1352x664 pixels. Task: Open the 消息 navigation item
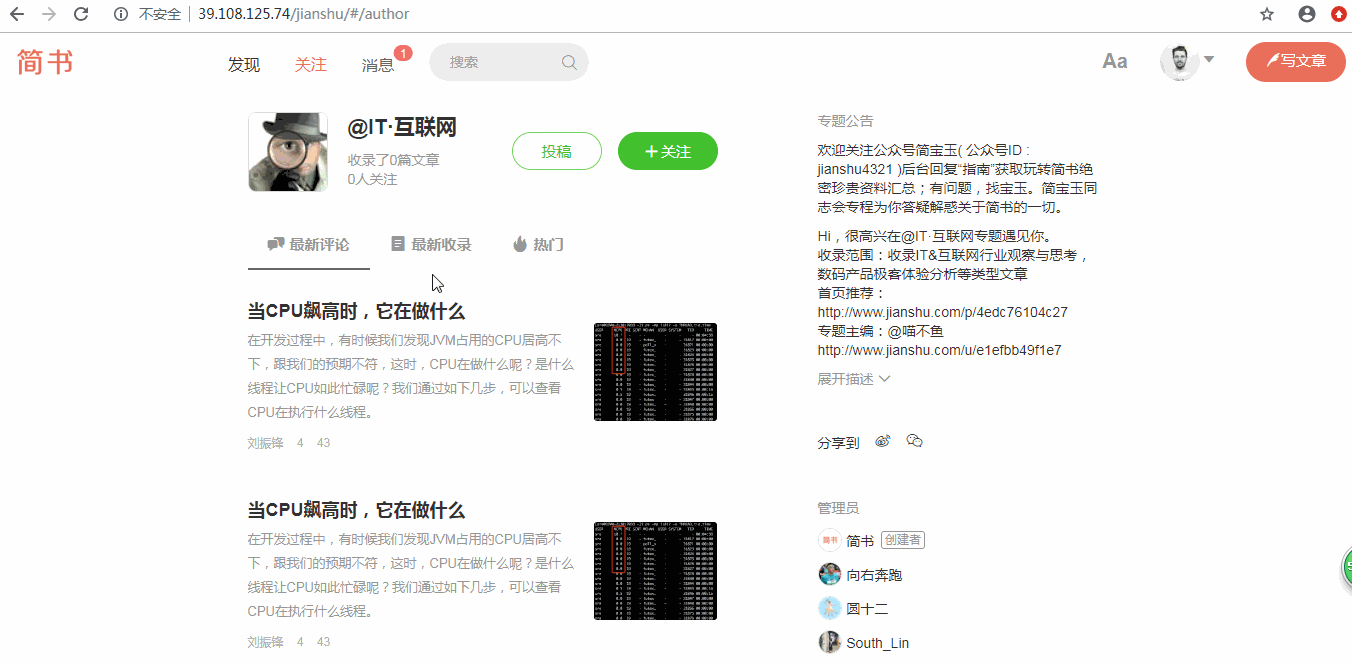[378, 65]
